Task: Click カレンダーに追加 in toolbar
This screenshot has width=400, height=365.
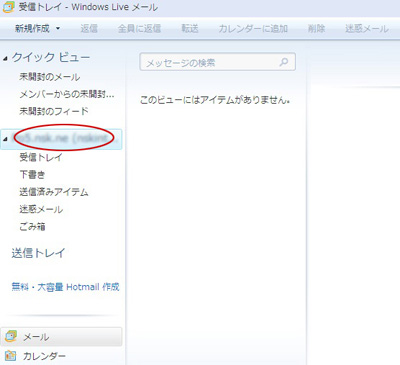Action: click(253, 28)
